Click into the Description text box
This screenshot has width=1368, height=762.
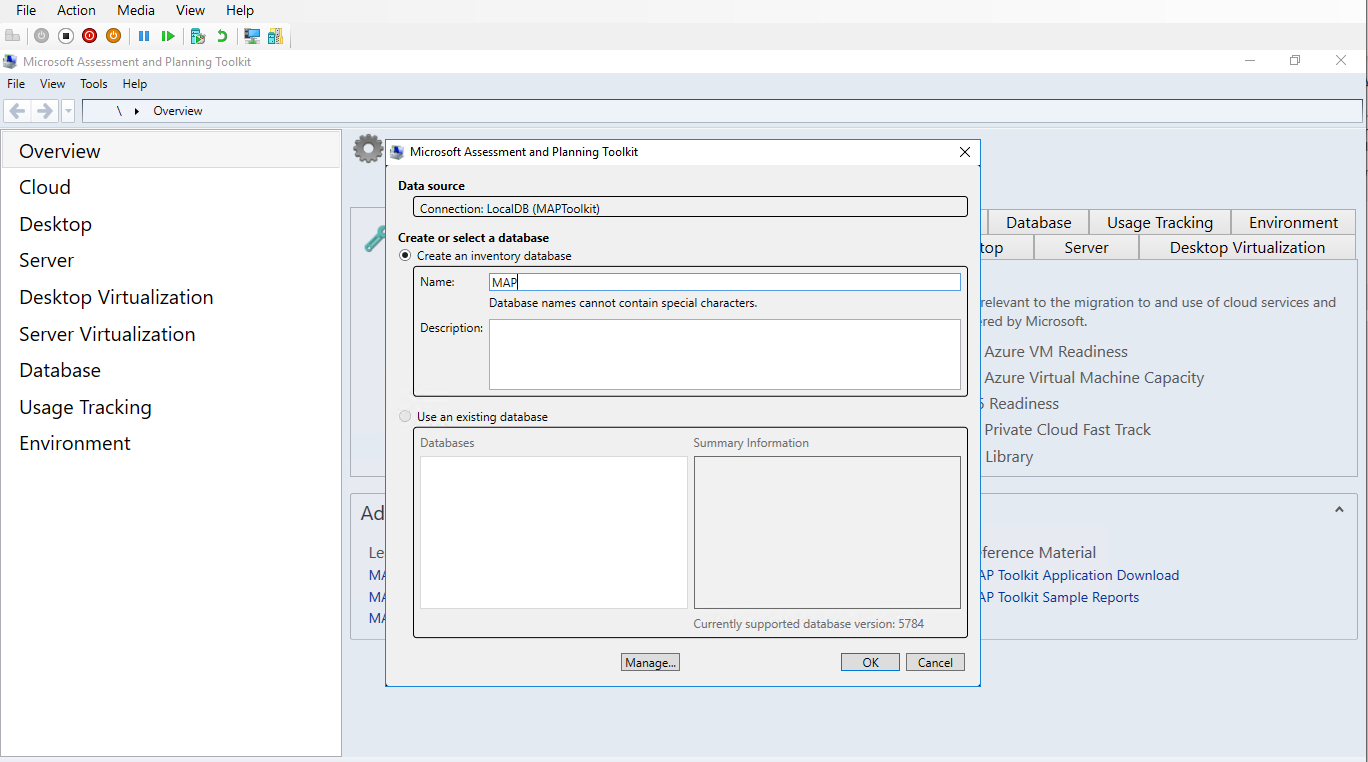coord(725,354)
